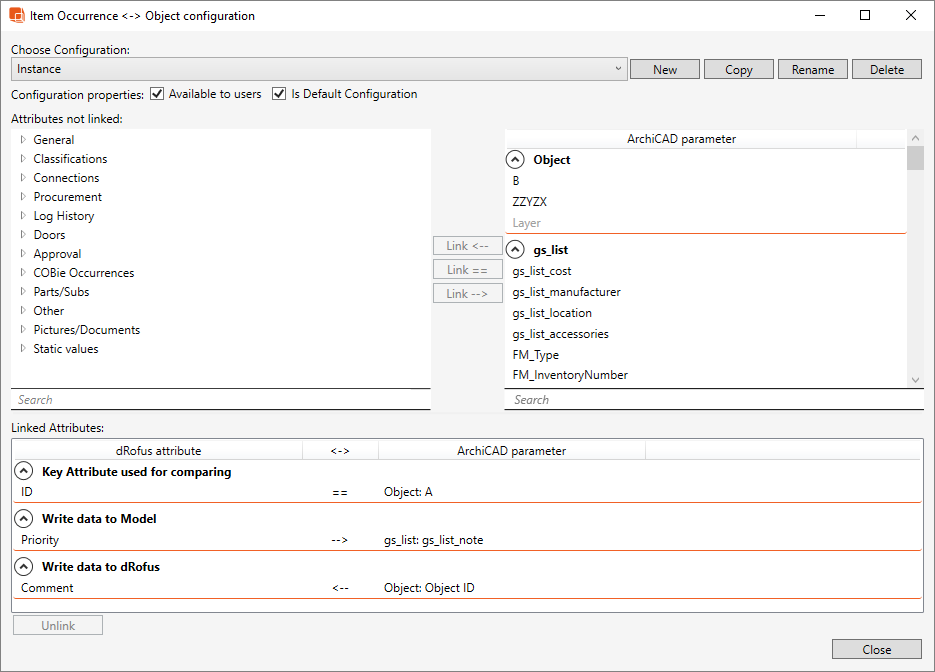This screenshot has height=672, width=935.
Task: Collapse the Object group chevron icon
Action: (515, 160)
